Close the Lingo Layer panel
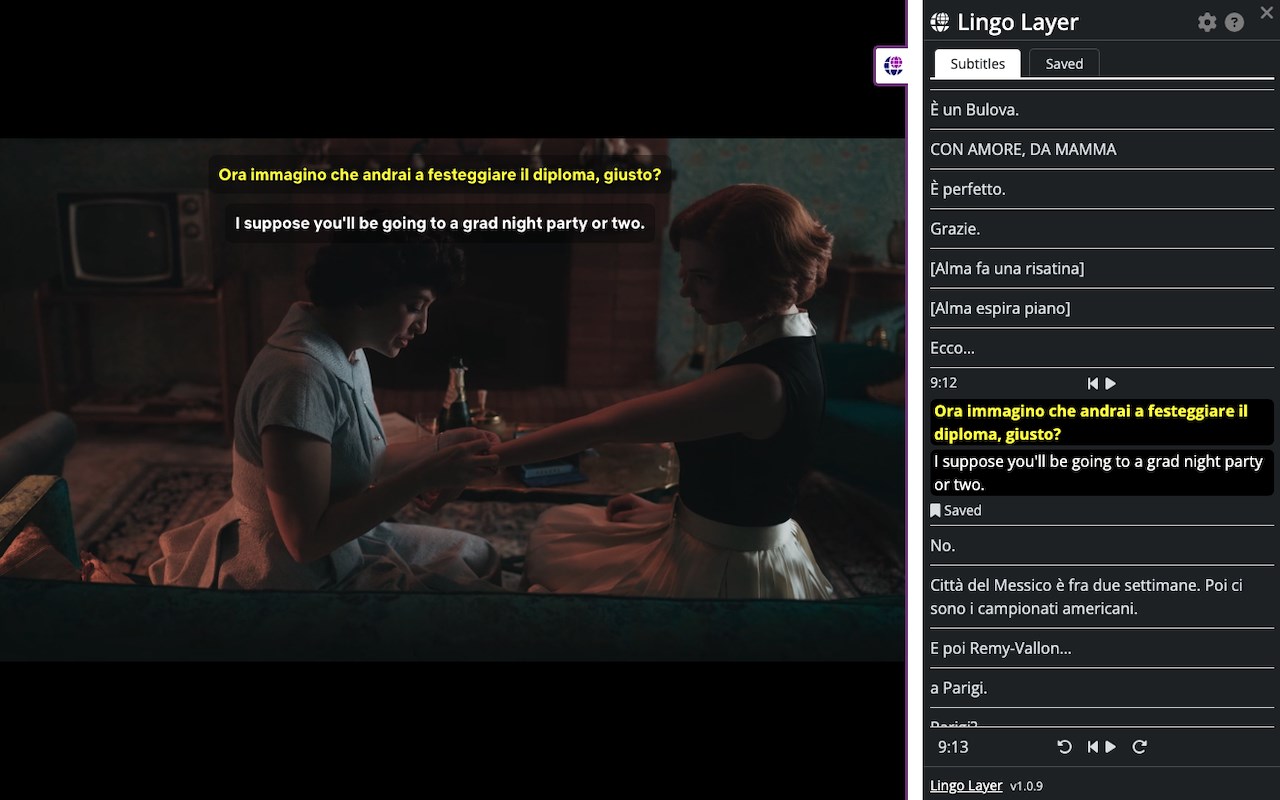This screenshot has width=1280, height=800. (x=1266, y=11)
